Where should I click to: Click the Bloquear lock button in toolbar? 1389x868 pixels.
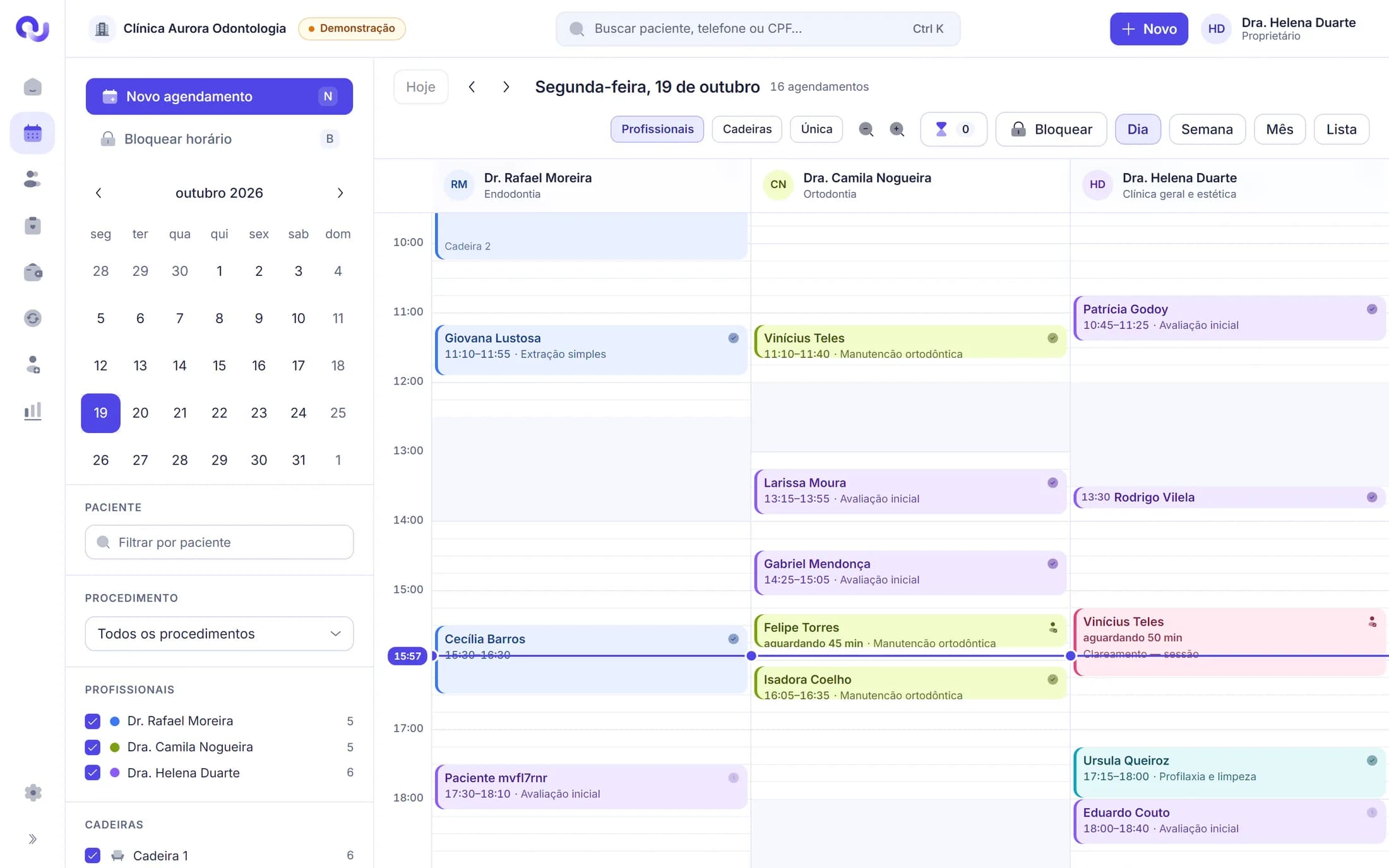pyautogui.click(x=1051, y=129)
